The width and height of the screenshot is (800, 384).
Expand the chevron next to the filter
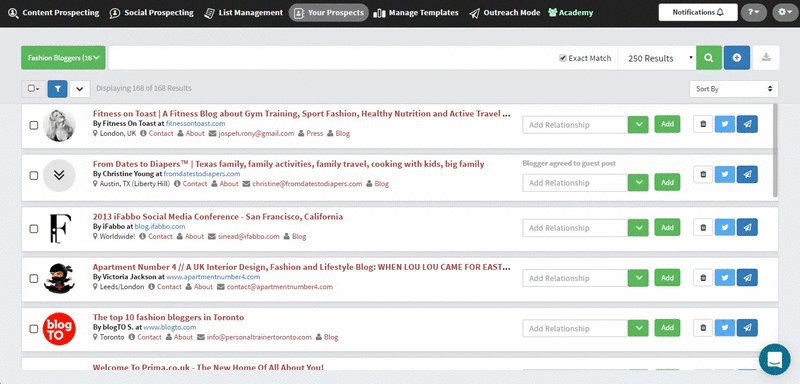coord(80,89)
